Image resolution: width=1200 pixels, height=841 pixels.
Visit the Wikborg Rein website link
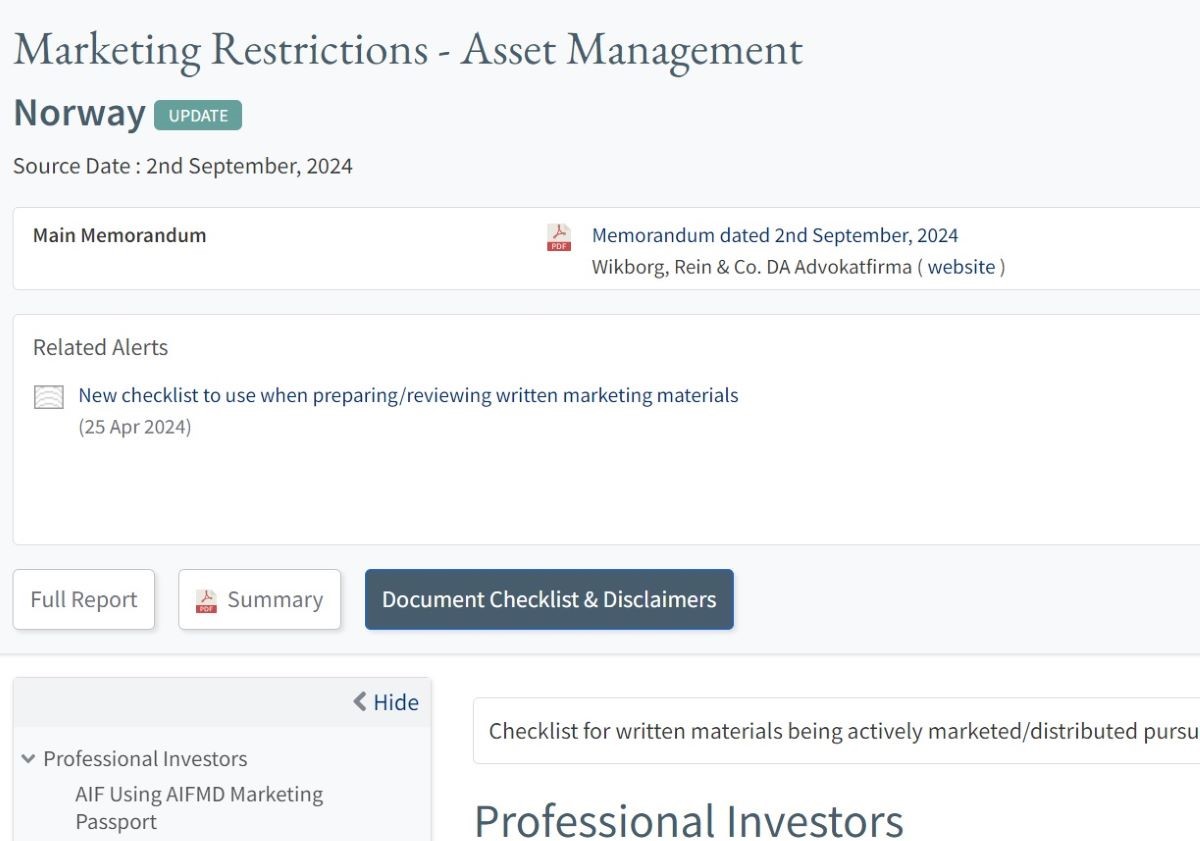pos(961,267)
